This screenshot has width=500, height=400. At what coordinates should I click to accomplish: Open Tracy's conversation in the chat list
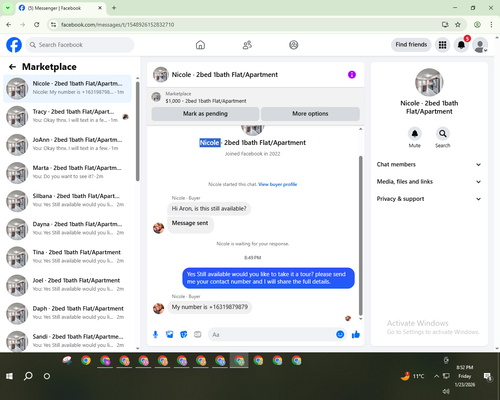tap(67, 117)
